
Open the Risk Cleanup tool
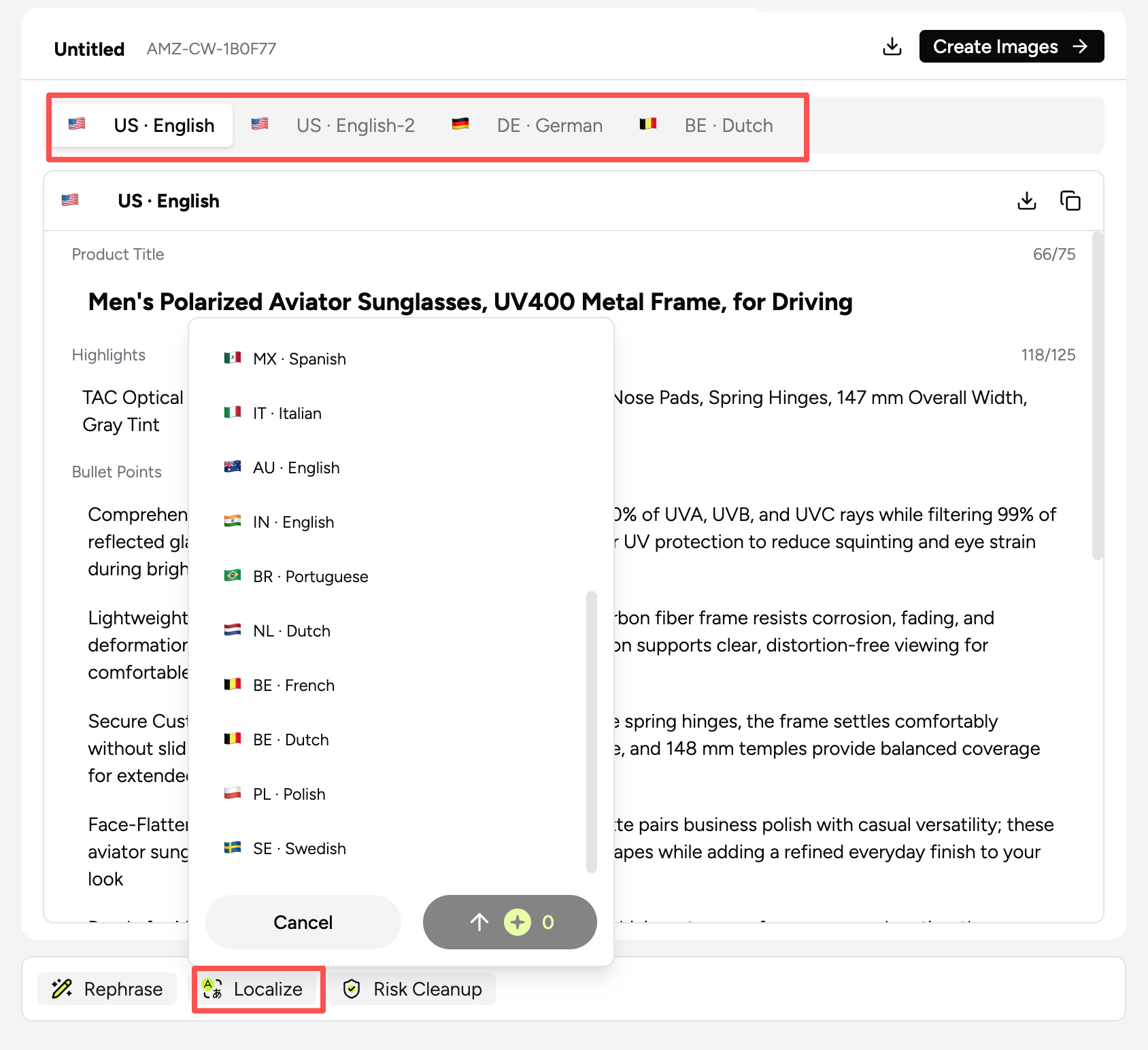pos(413,989)
